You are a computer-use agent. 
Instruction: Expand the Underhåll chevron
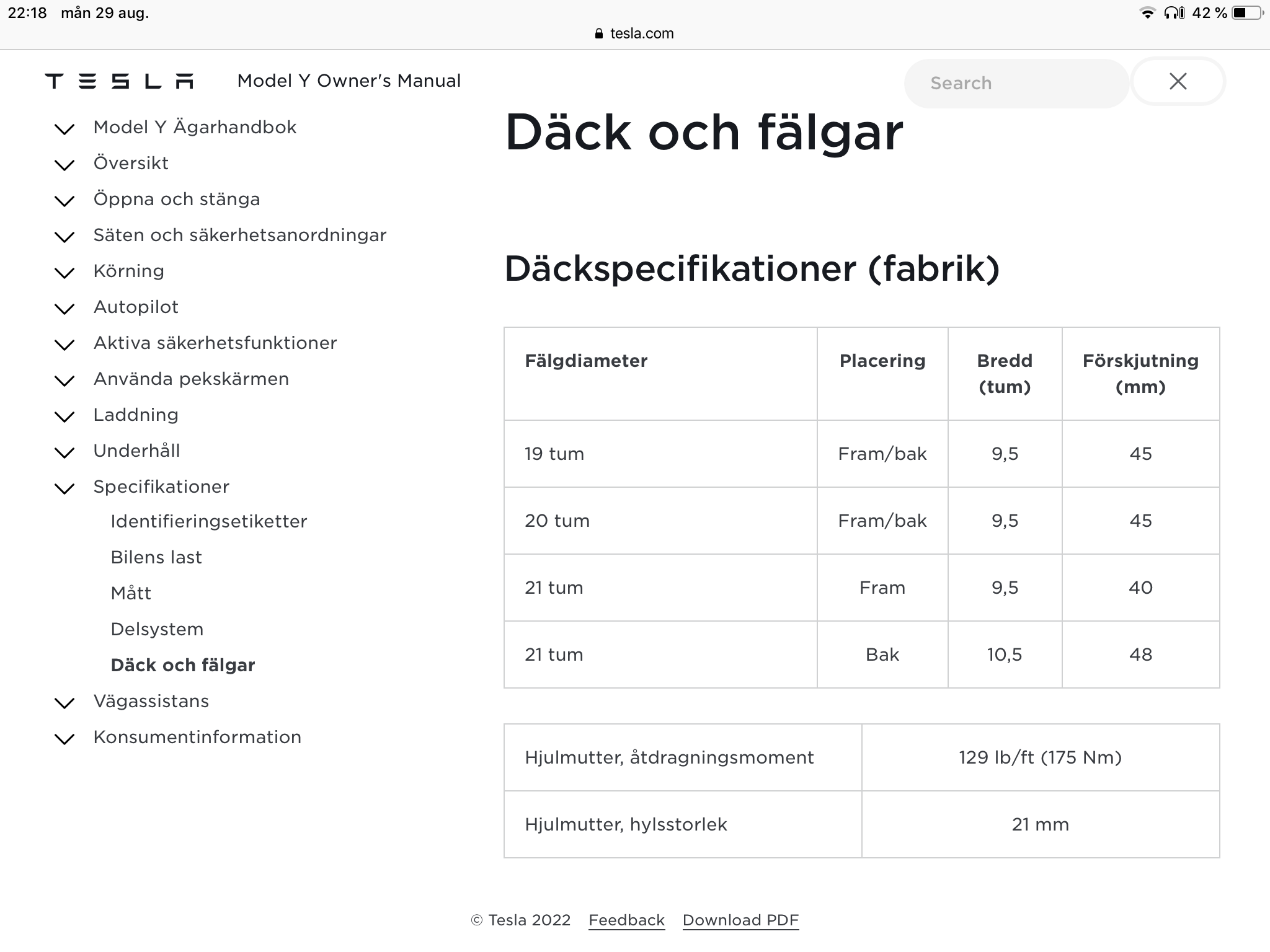(x=64, y=452)
